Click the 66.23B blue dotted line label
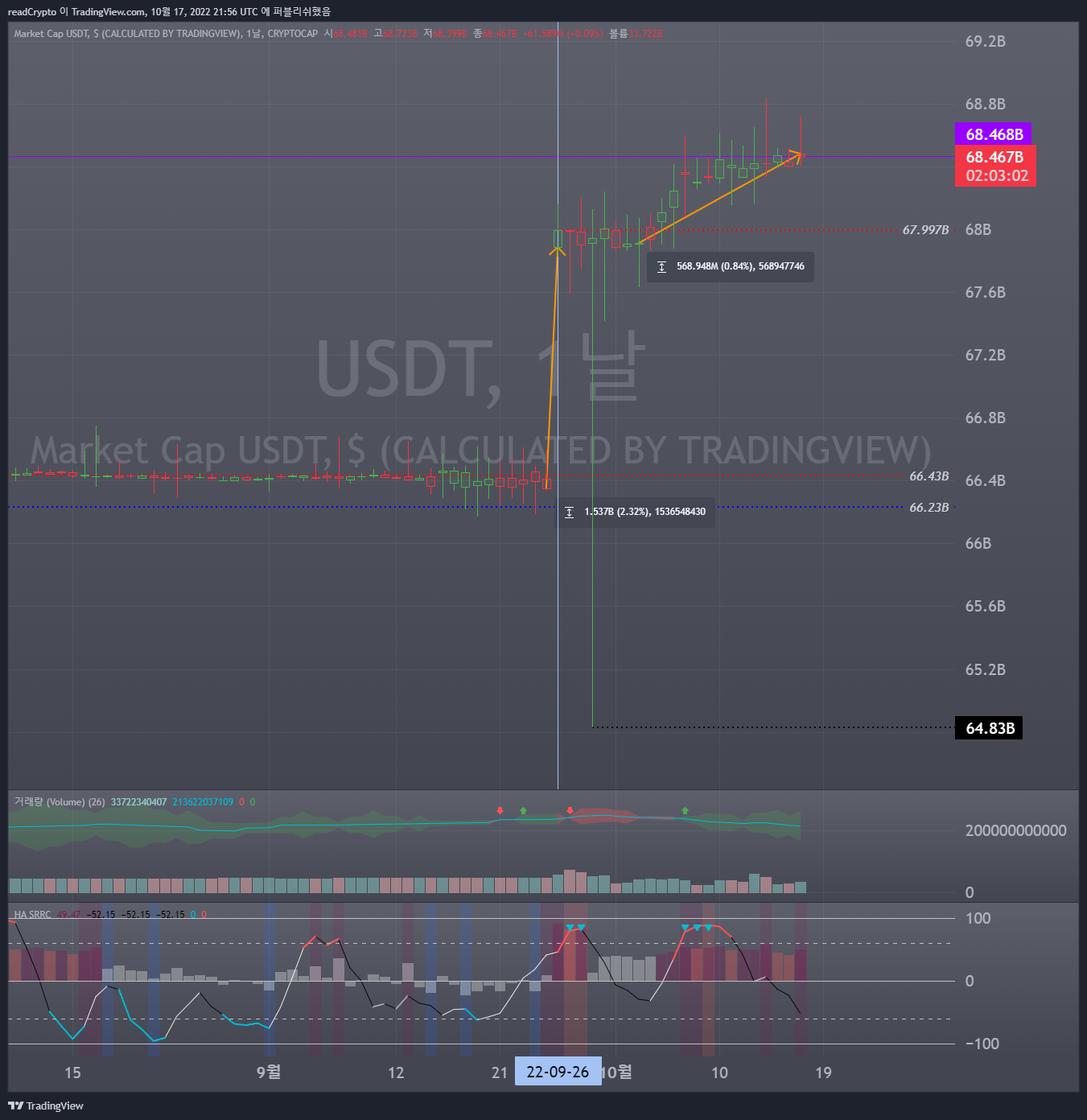Image resolution: width=1087 pixels, height=1120 pixels. 929,508
